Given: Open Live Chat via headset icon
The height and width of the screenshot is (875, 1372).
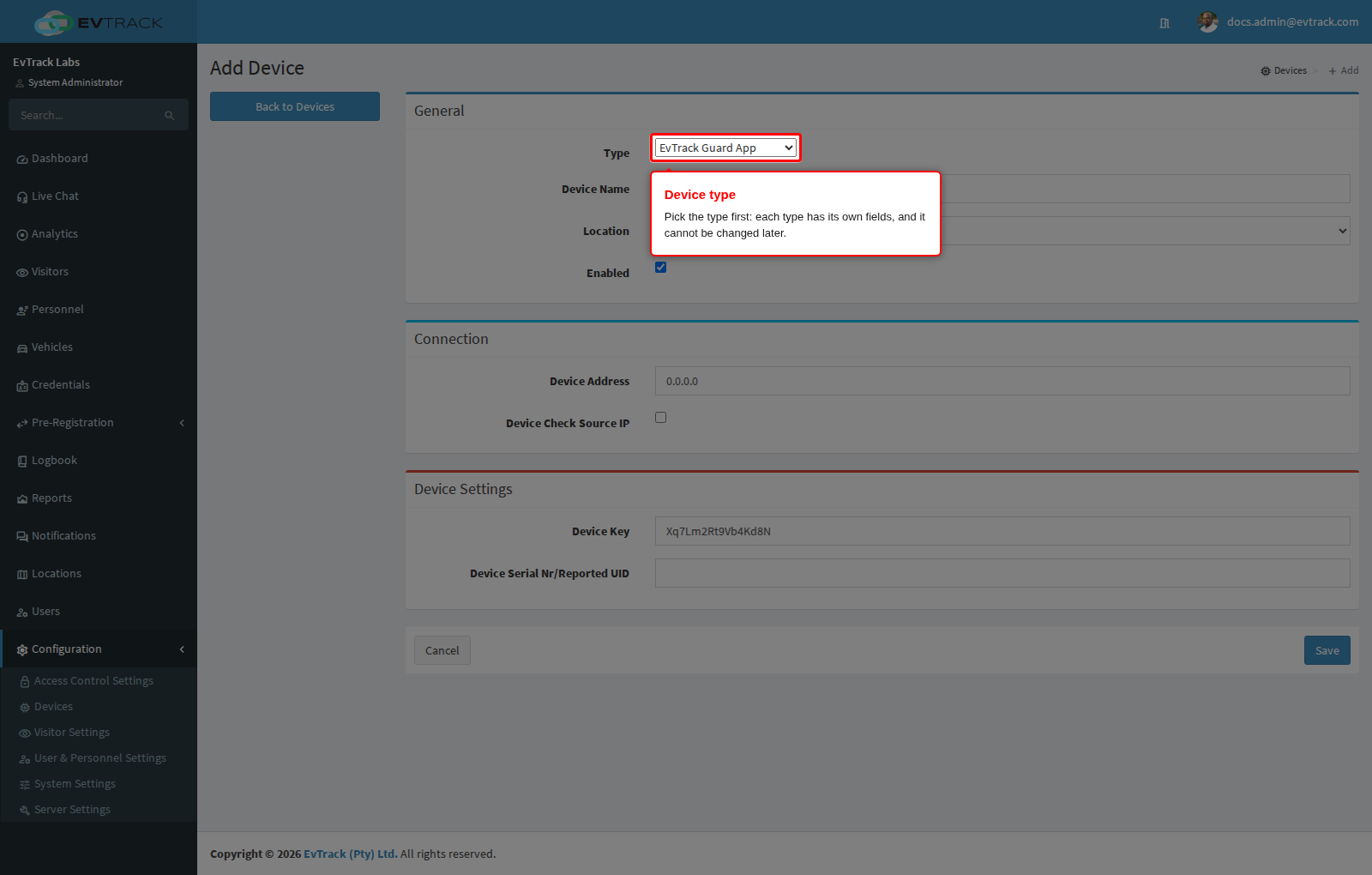Looking at the screenshot, I should click(x=22, y=197).
